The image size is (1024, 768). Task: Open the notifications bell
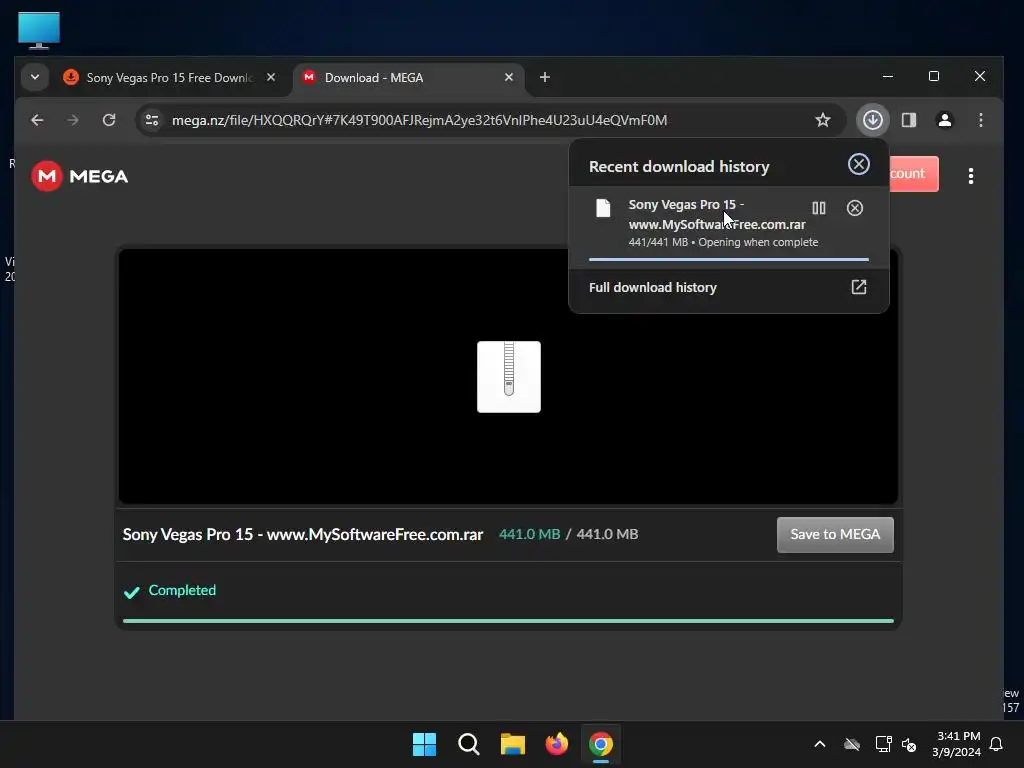pos(996,744)
